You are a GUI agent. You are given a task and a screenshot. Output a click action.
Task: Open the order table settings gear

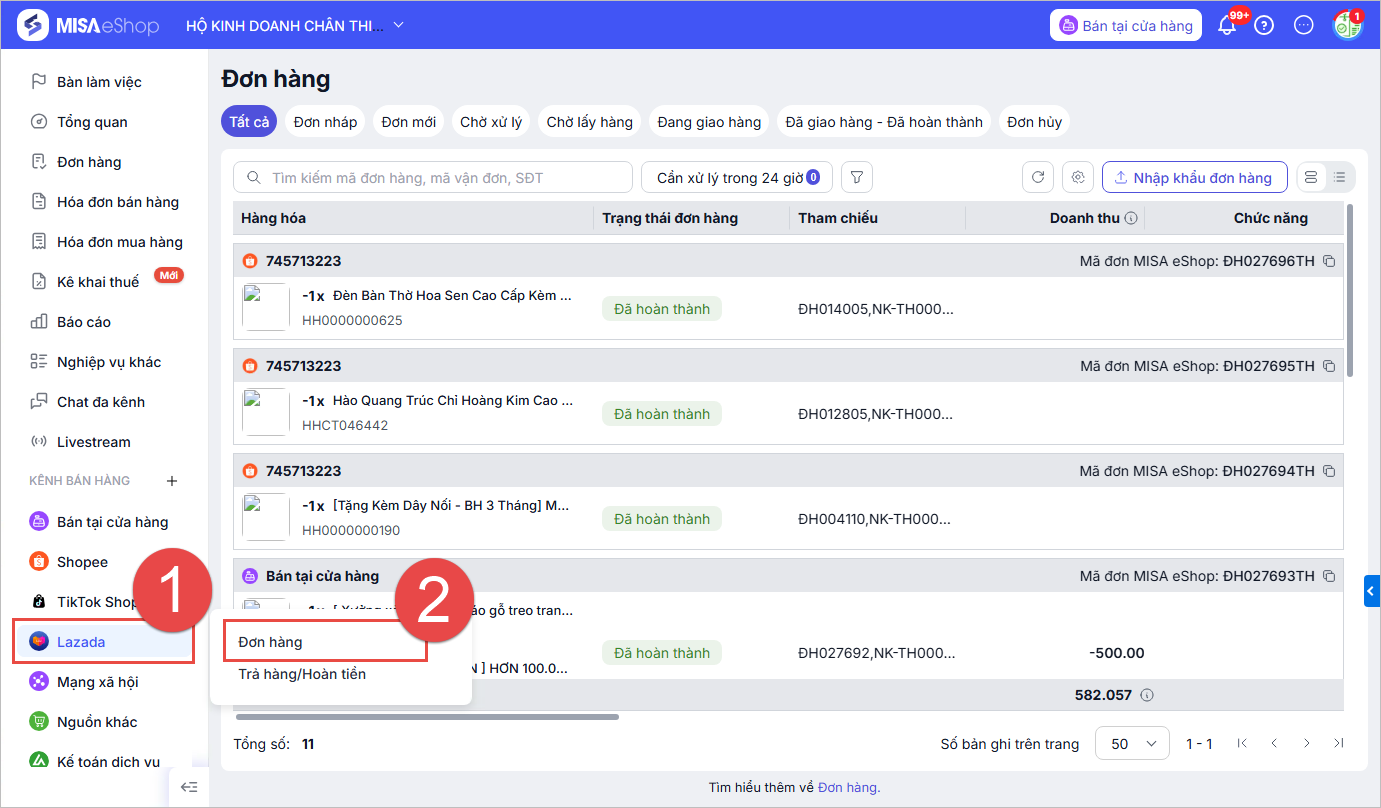point(1078,178)
